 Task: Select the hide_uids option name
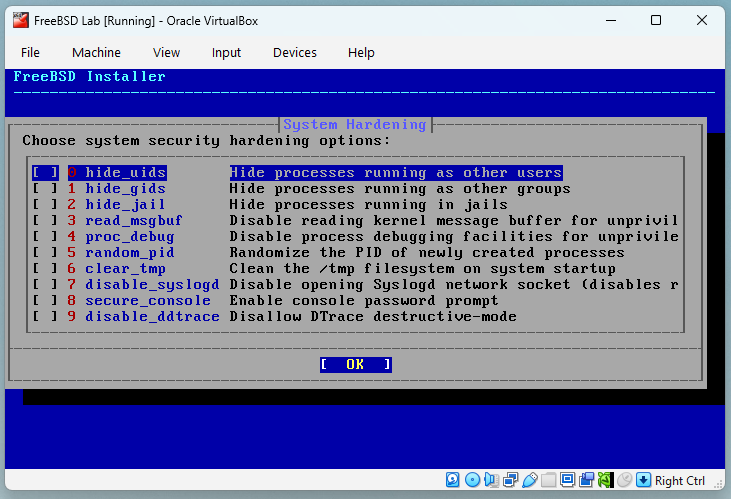pyautogui.click(x=125, y=173)
